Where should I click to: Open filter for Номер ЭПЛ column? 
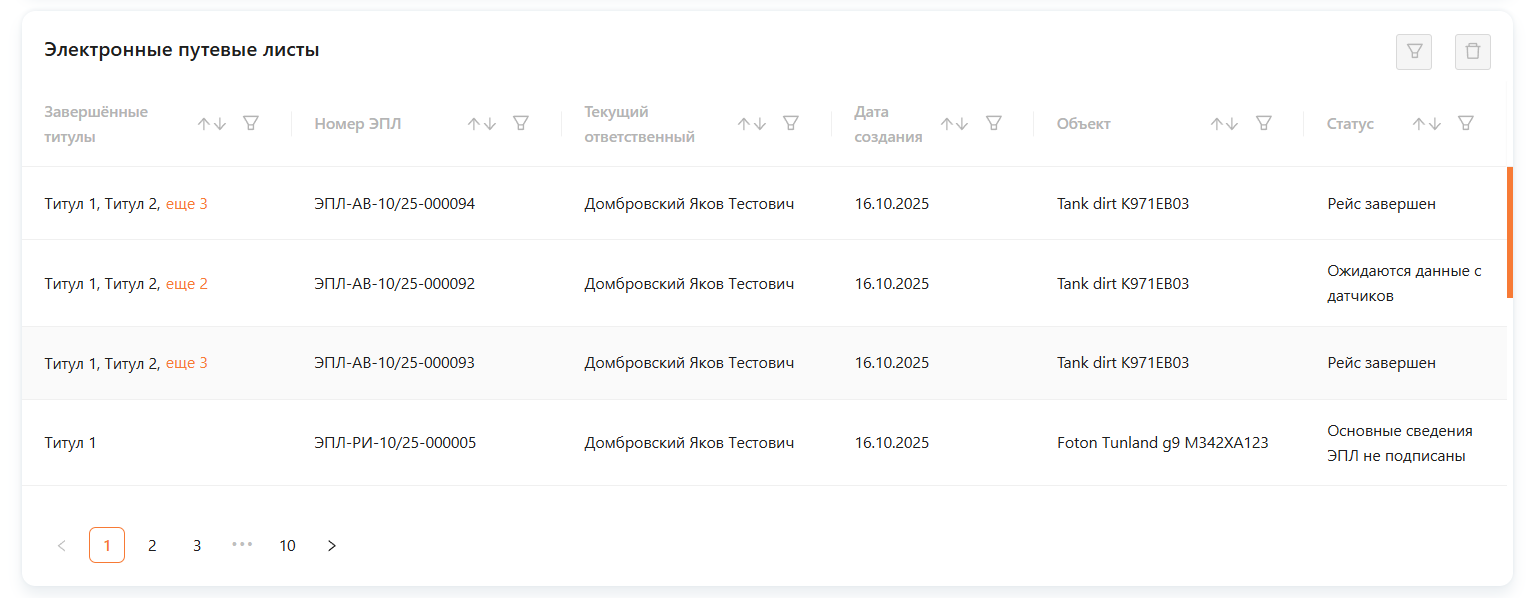point(521,123)
